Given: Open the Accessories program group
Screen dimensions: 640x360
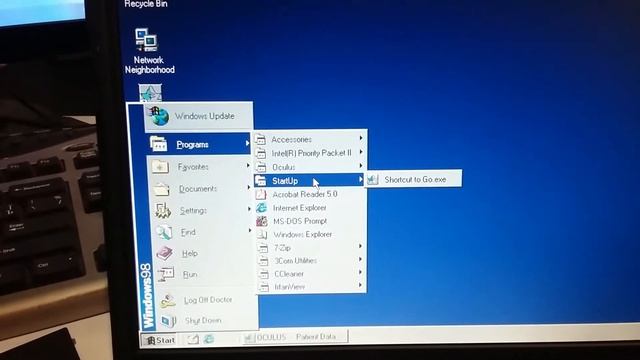Looking at the screenshot, I should (309, 139).
